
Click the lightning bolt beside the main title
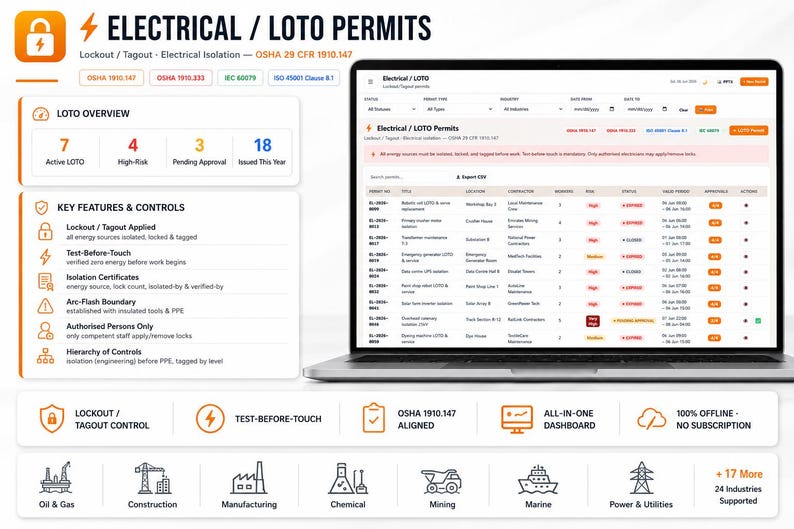pyautogui.click(x=89, y=27)
